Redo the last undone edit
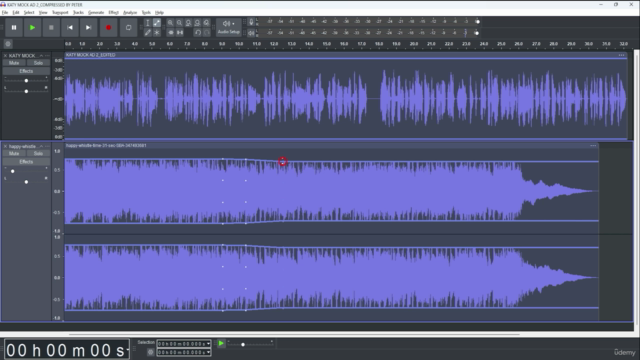640x360 pixels. click(207, 32)
